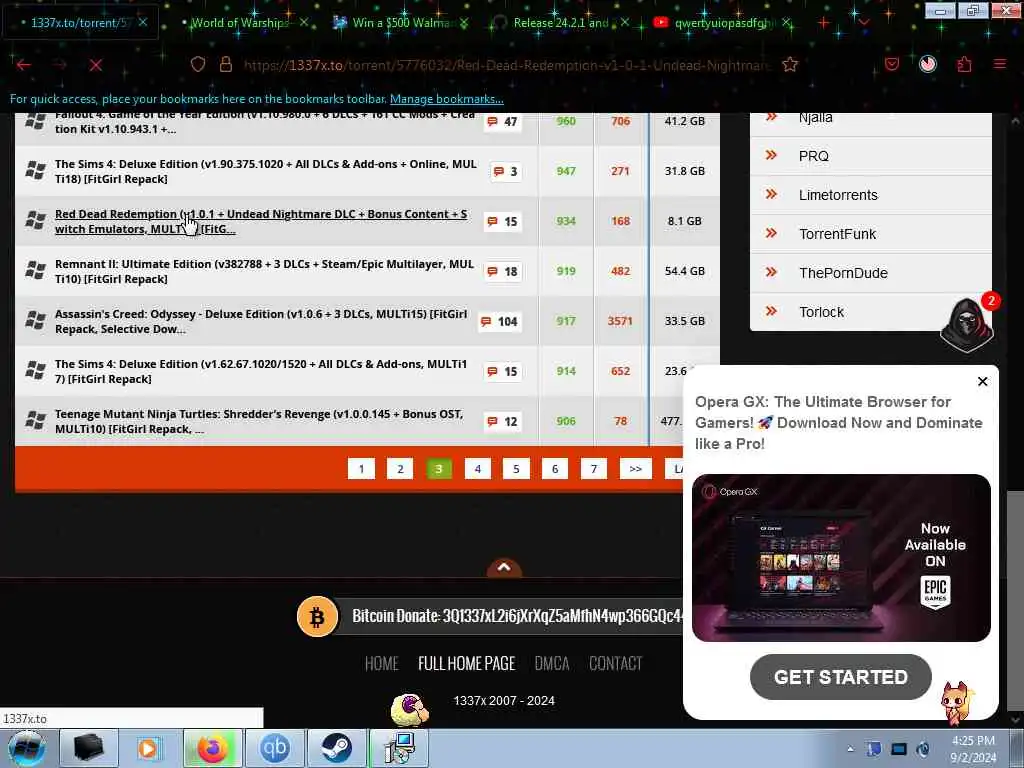Go to pagination page 6
Screen dimensions: 1024x768
tap(555, 468)
